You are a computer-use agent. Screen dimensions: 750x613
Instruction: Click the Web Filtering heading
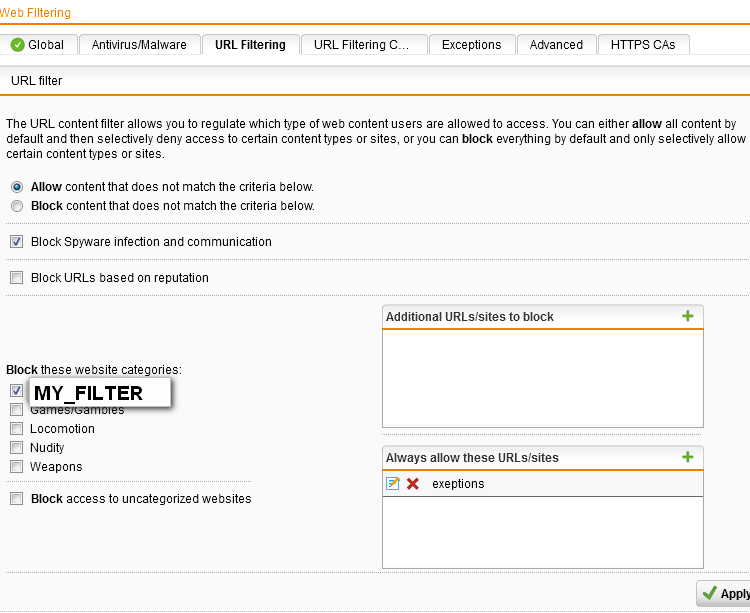pyautogui.click(x=35, y=13)
